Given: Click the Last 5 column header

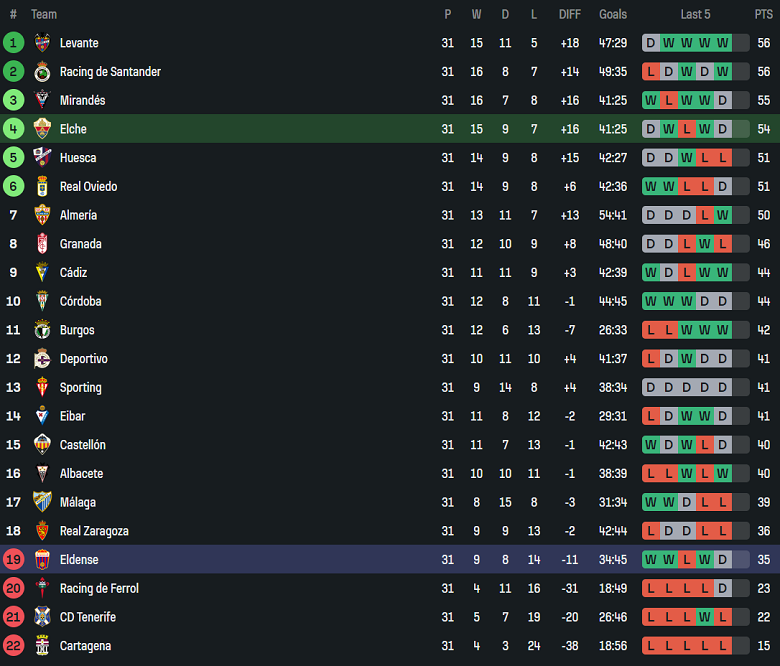Looking at the screenshot, I should pos(695,14).
